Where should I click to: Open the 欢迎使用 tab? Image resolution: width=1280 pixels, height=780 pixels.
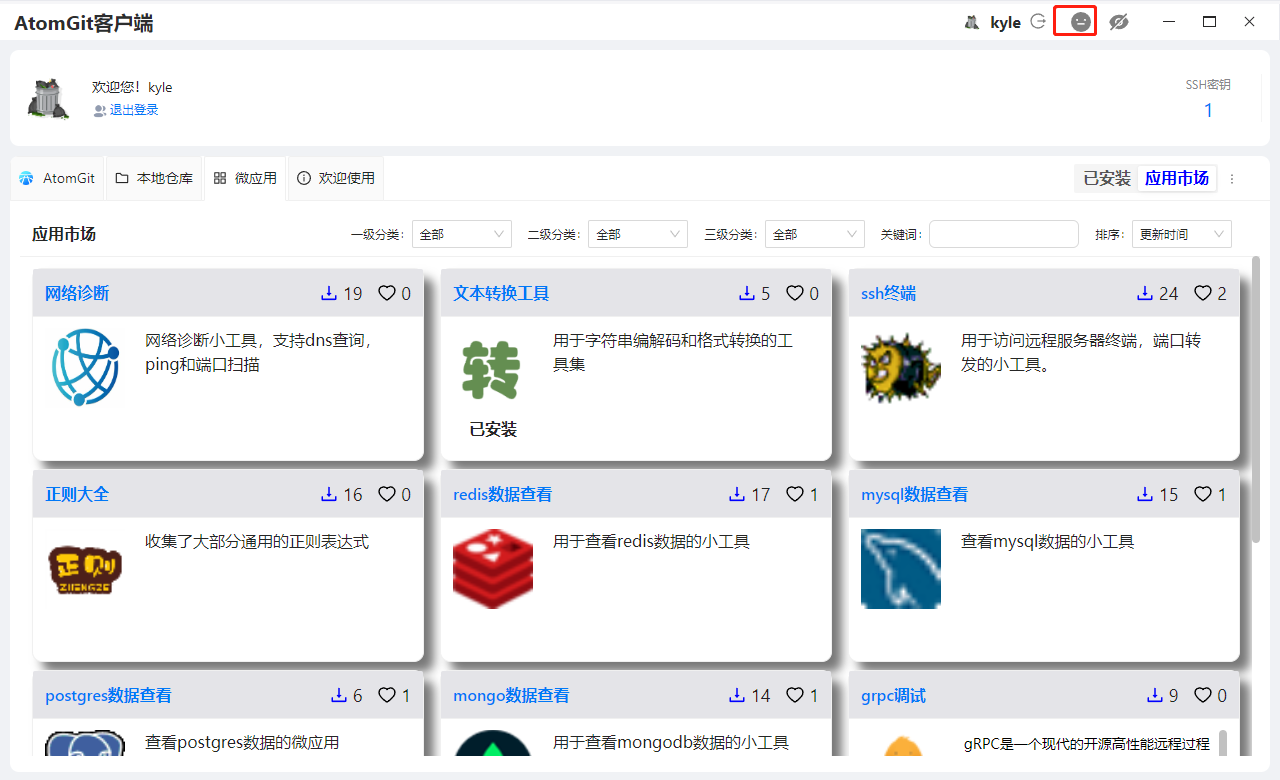pos(336,178)
